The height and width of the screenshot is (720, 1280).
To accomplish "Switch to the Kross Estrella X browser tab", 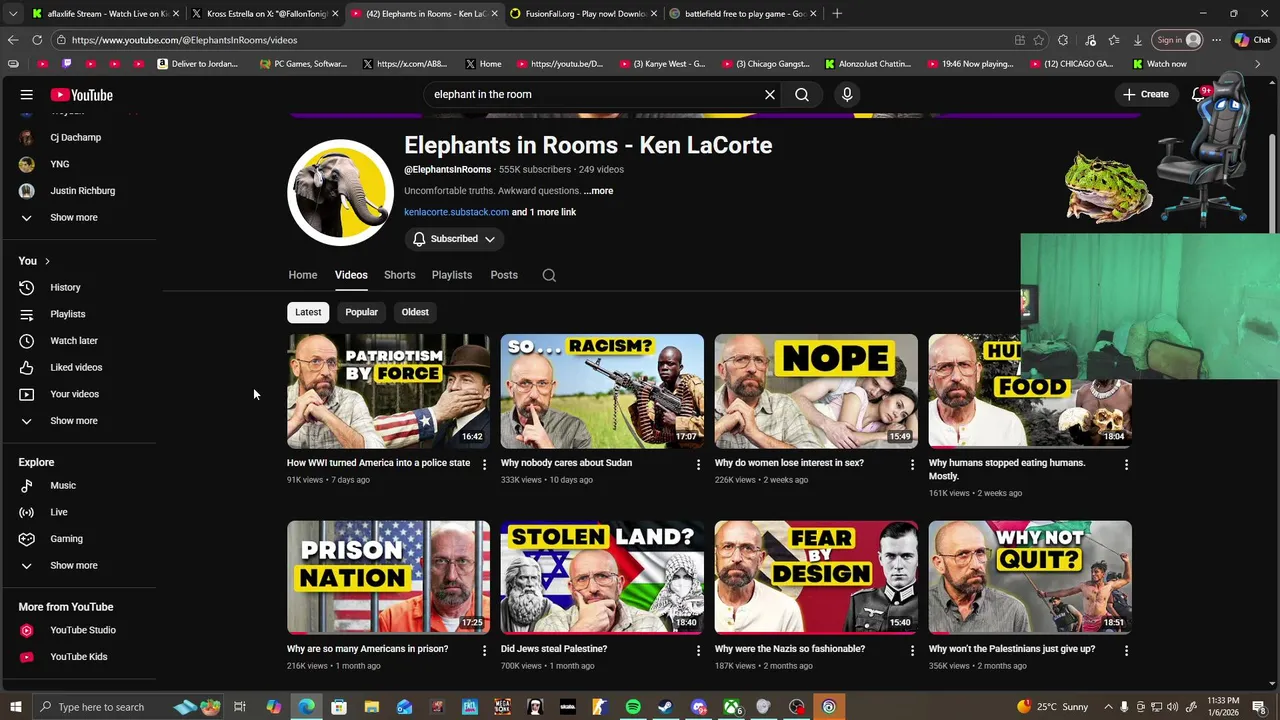I will coord(264,14).
